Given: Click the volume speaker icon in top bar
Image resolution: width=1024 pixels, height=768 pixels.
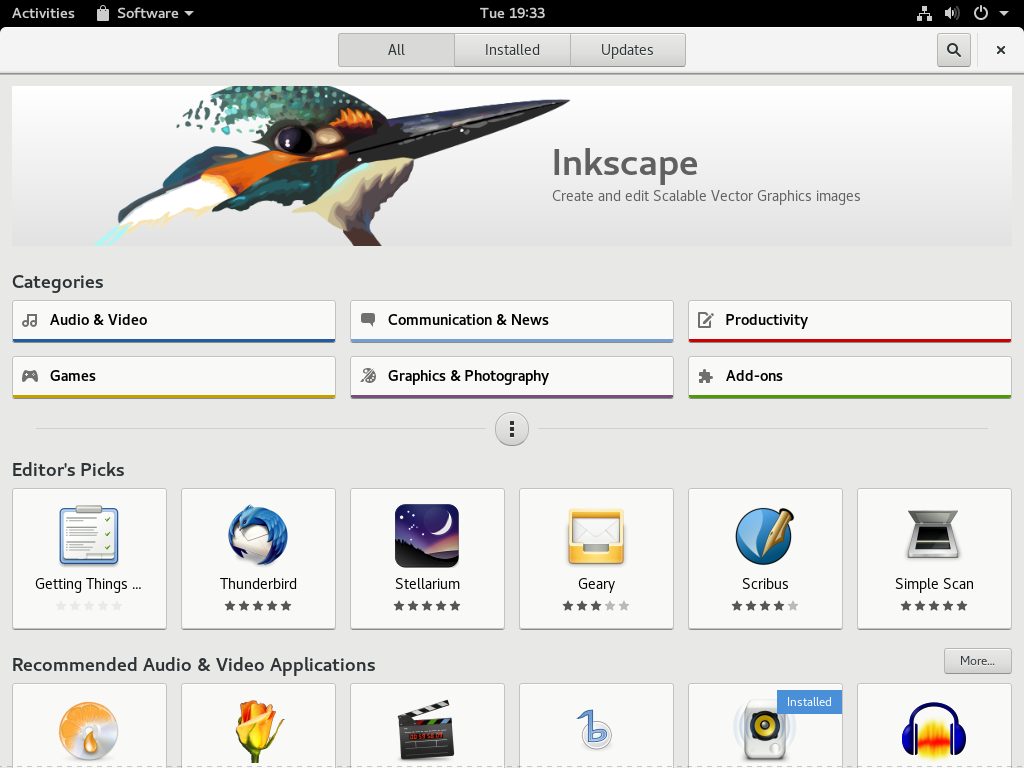Looking at the screenshot, I should tap(952, 13).
